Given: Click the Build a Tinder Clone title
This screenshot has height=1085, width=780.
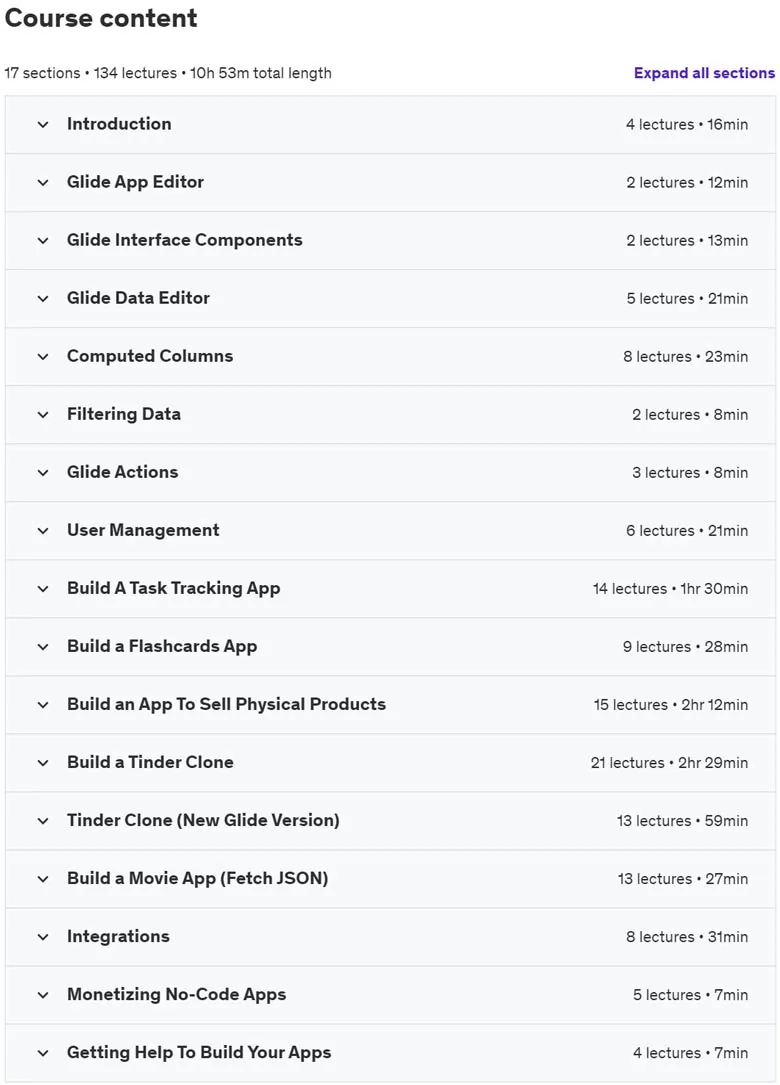Looking at the screenshot, I should (150, 762).
